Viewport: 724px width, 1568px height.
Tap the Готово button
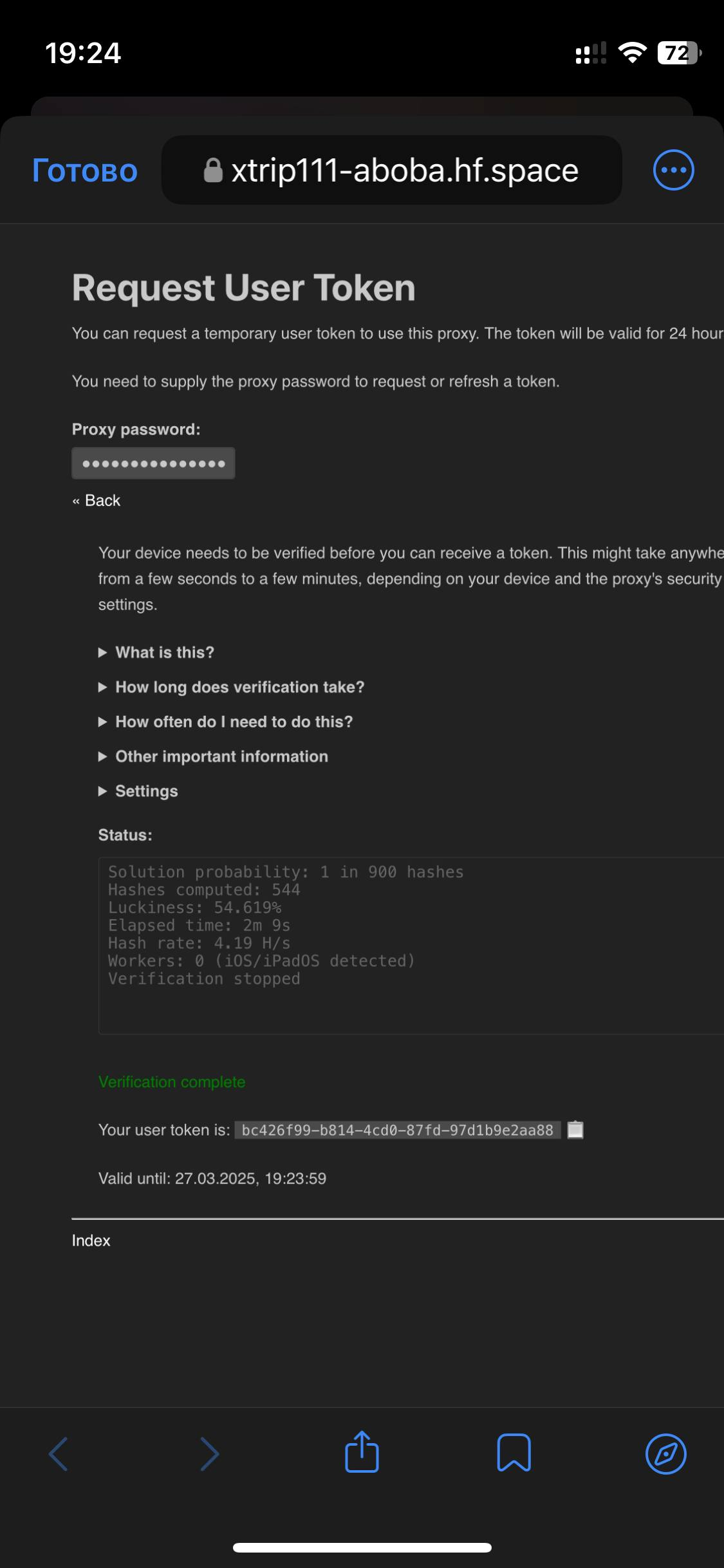pos(85,171)
